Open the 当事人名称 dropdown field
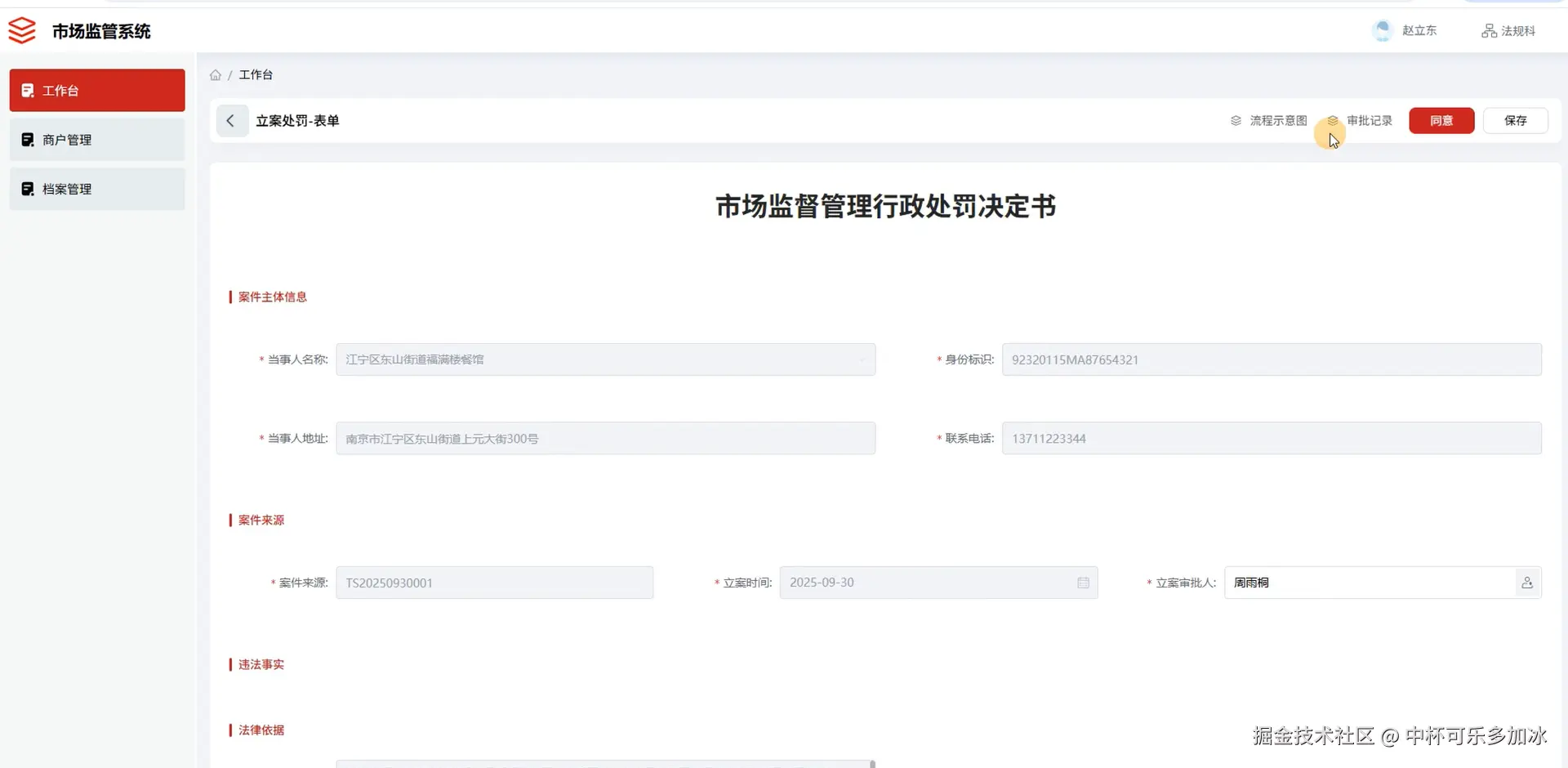The image size is (1568, 768). pos(606,359)
